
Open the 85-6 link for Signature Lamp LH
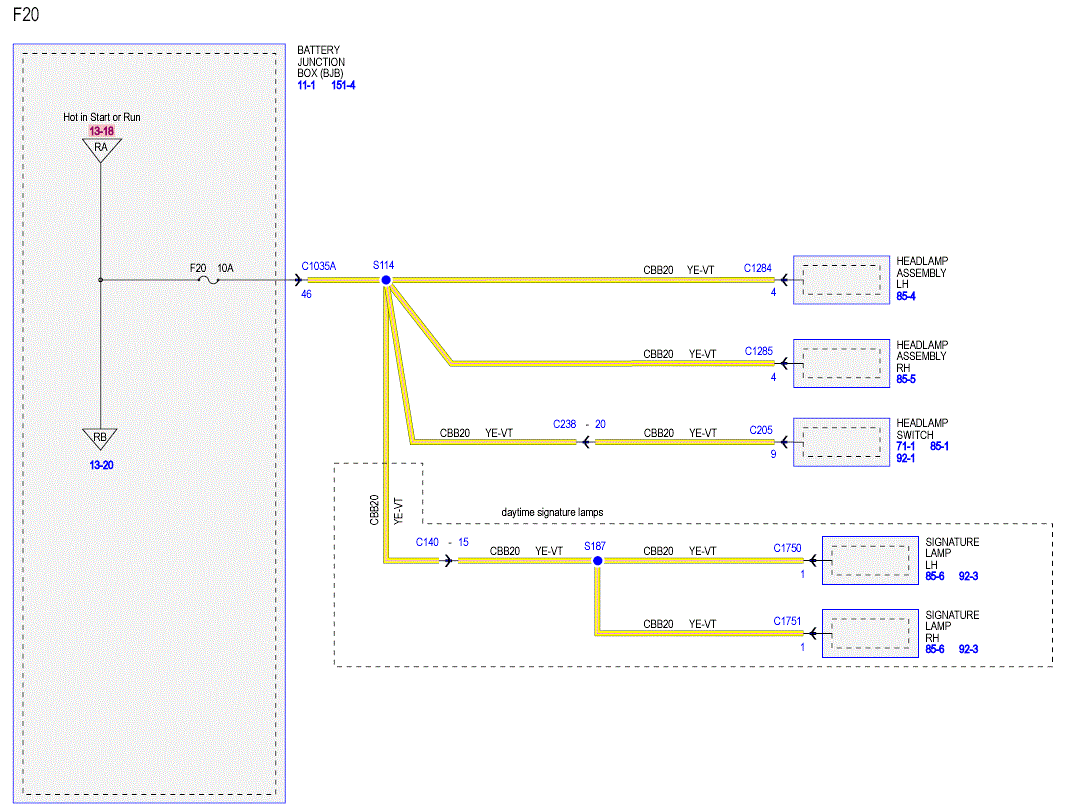pos(935,576)
